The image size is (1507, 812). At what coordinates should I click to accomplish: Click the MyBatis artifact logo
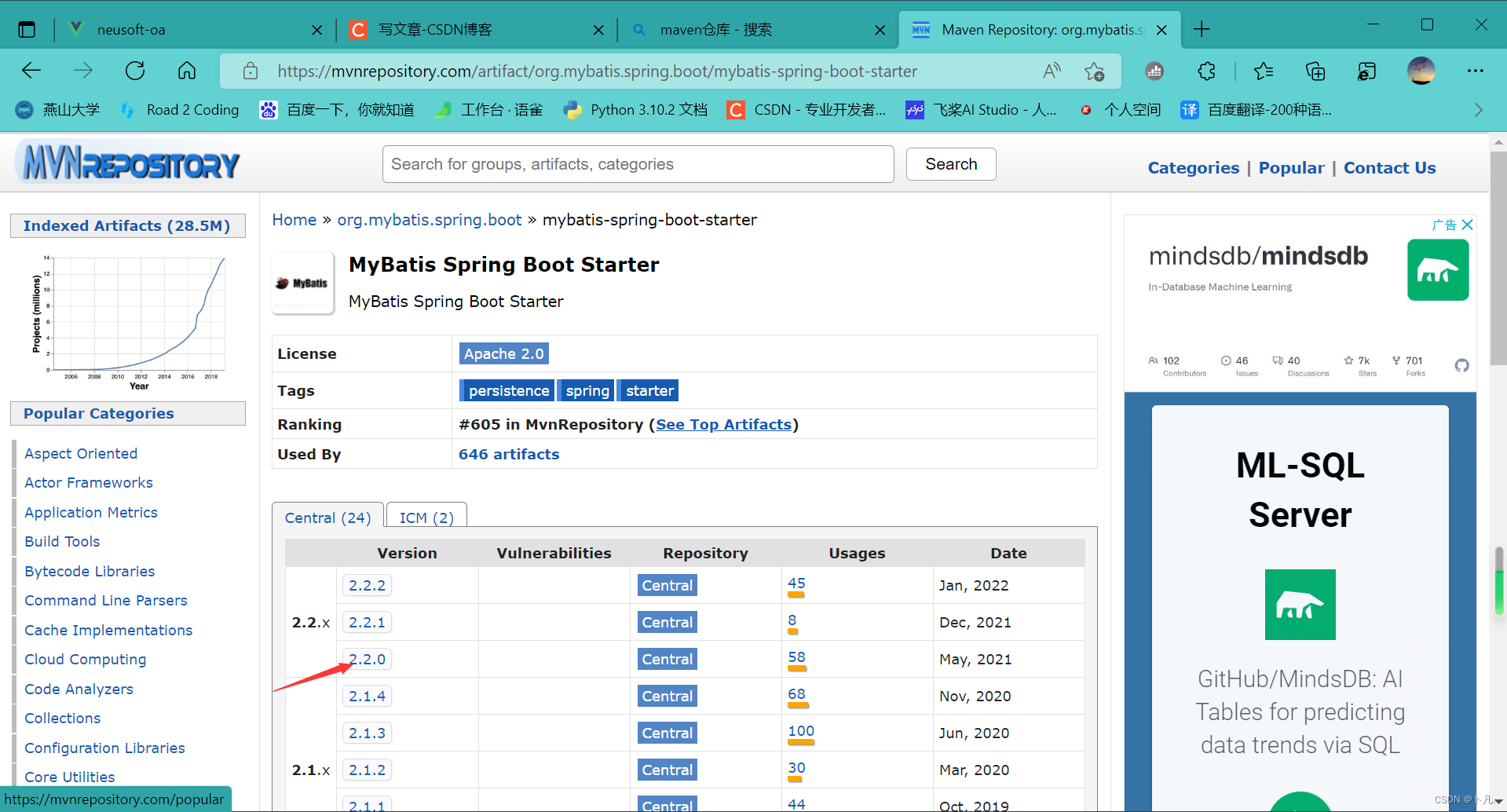[302, 283]
